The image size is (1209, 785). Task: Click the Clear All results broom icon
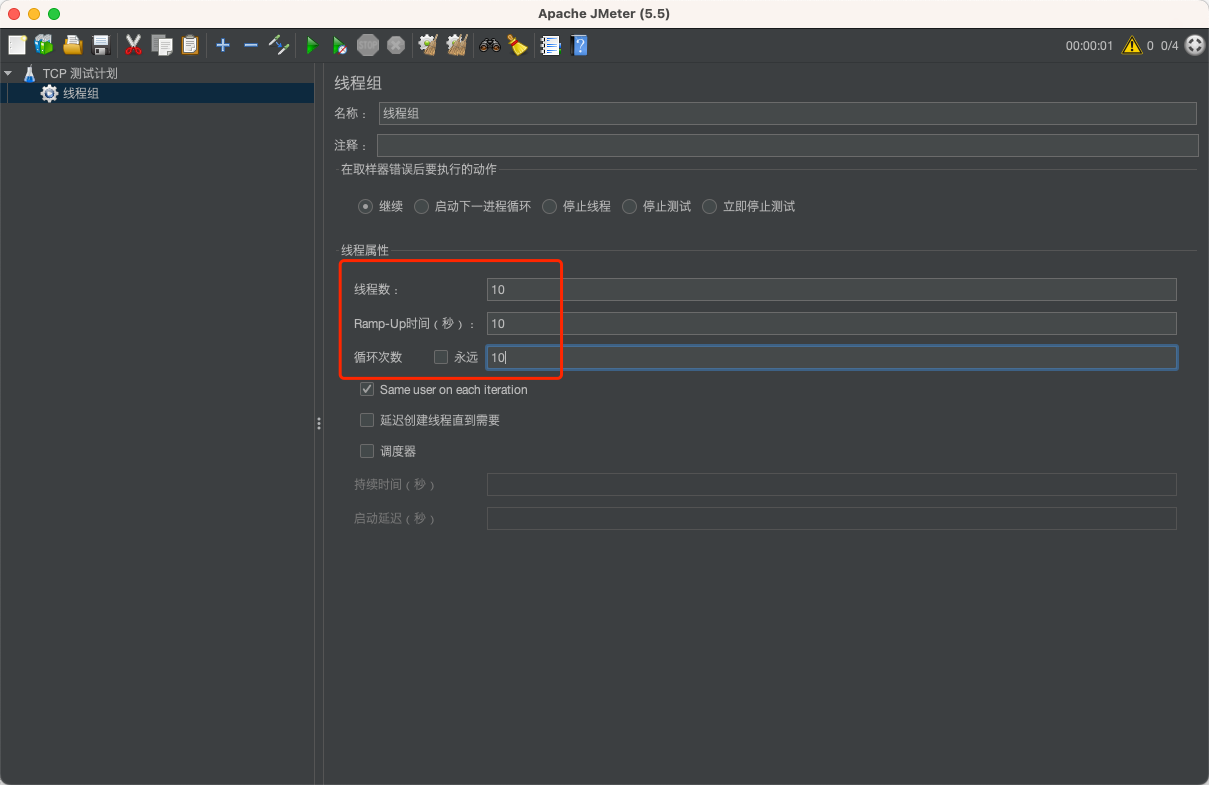tap(457, 45)
